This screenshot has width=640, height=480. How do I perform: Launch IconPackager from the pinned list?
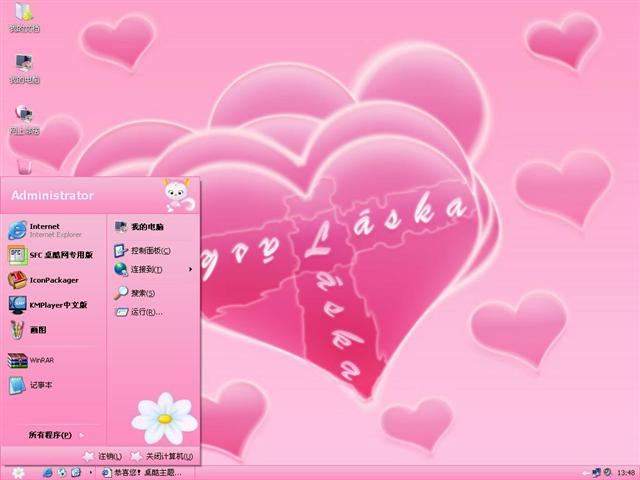tap(52, 280)
